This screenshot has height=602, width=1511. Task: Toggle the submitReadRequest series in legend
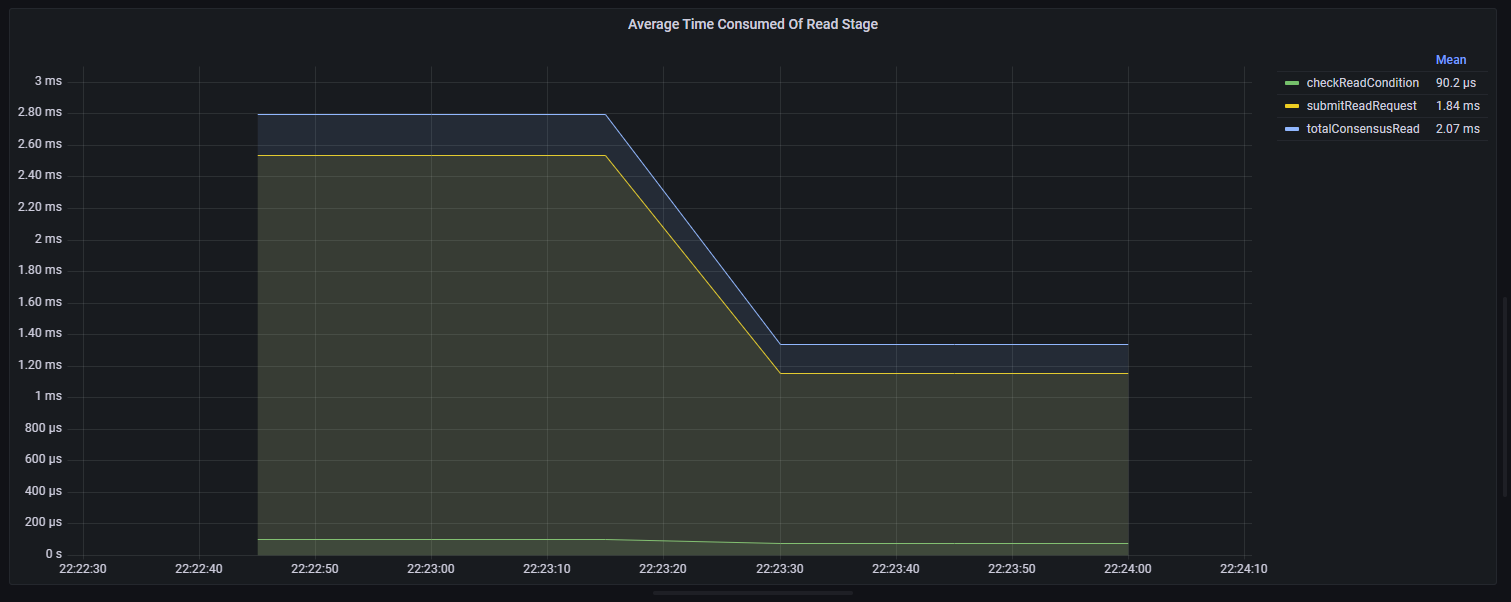(x=1361, y=106)
